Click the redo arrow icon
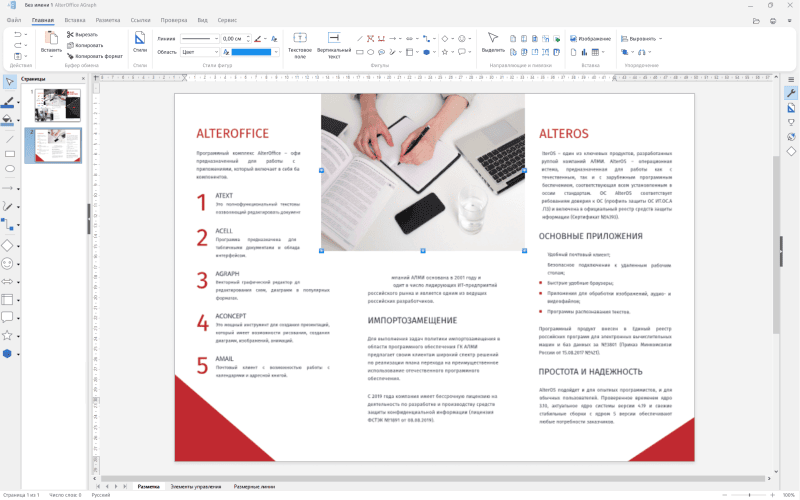Viewport: 800px width, 500px height. (17, 45)
